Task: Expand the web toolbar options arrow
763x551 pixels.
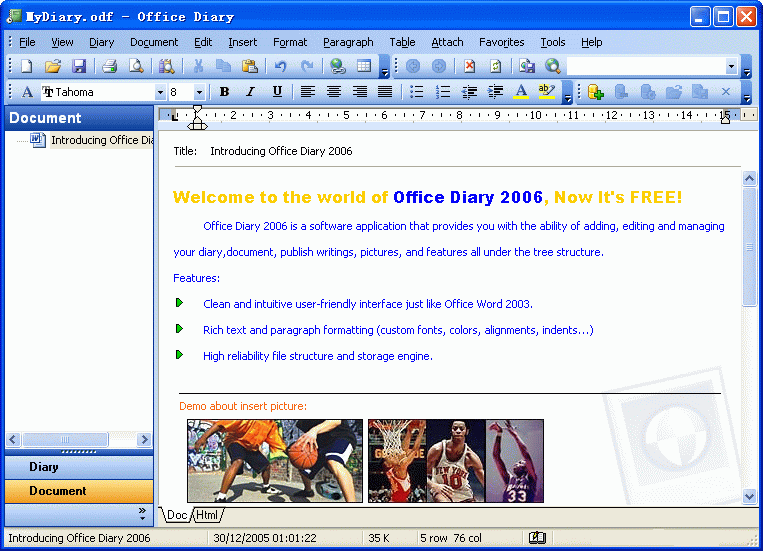Action: (x=747, y=66)
